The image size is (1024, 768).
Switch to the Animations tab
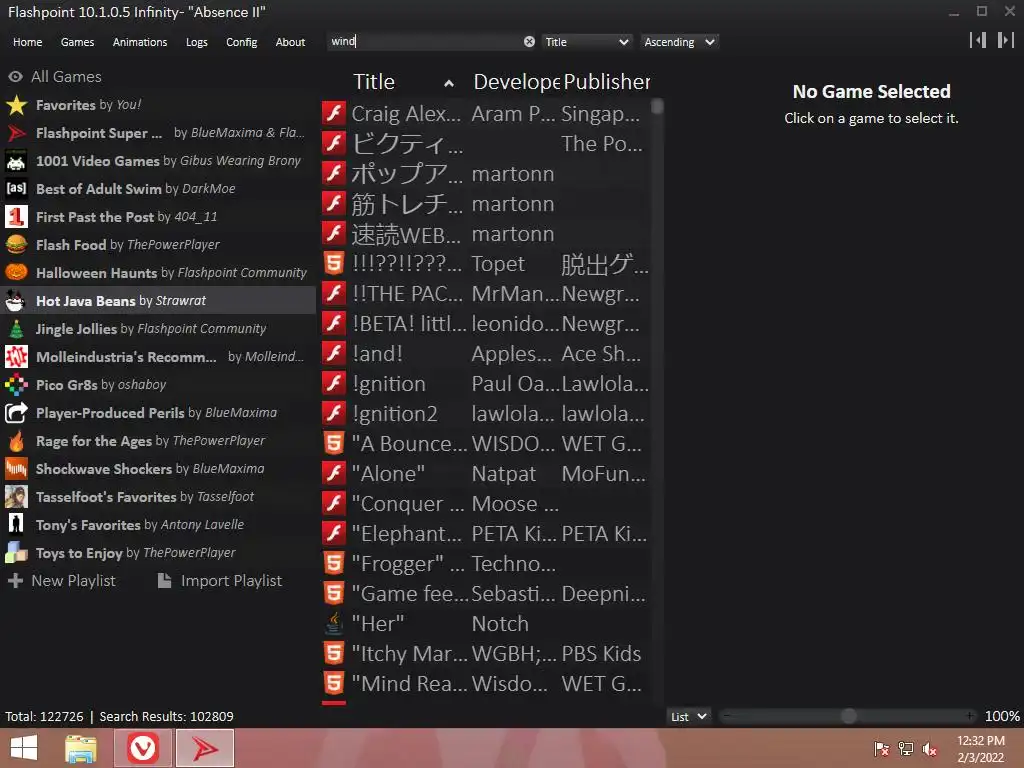tap(140, 42)
